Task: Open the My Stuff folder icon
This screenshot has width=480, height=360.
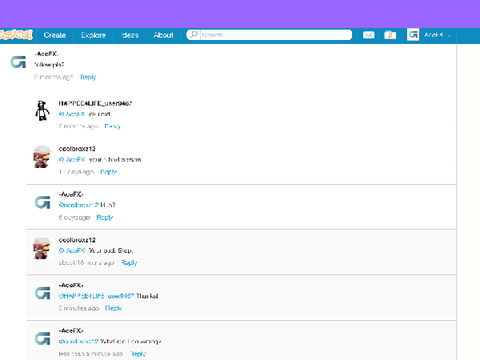Action: pyautogui.click(x=390, y=35)
